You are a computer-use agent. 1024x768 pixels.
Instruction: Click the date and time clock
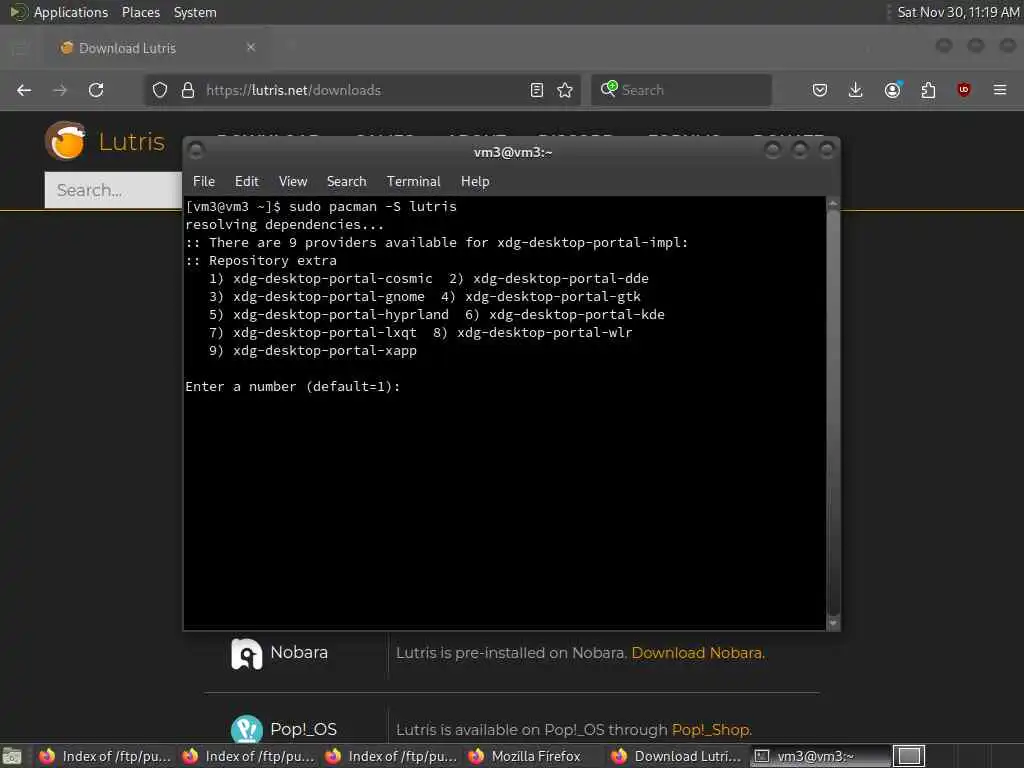pyautogui.click(x=958, y=12)
